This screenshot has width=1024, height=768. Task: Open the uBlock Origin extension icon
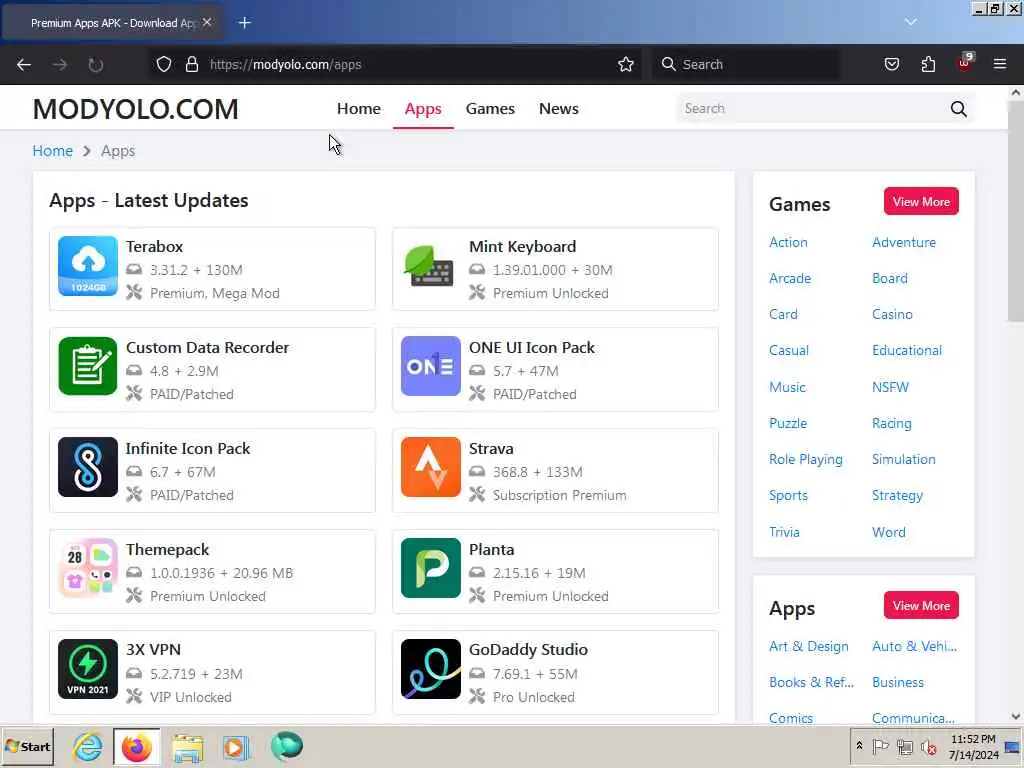pyautogui.click(x=965, y=63)
